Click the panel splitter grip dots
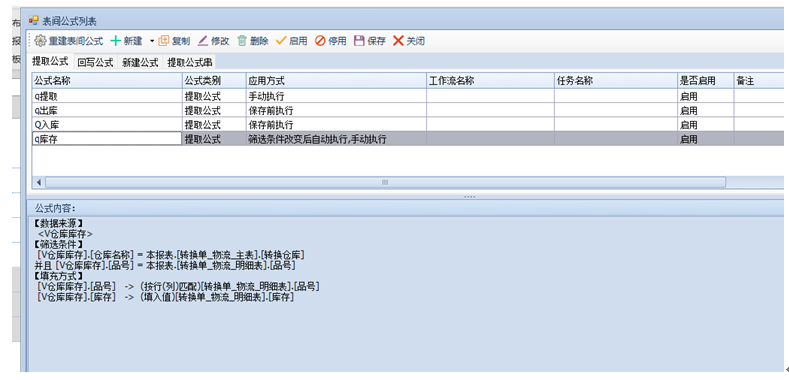 tap(469, 196)
